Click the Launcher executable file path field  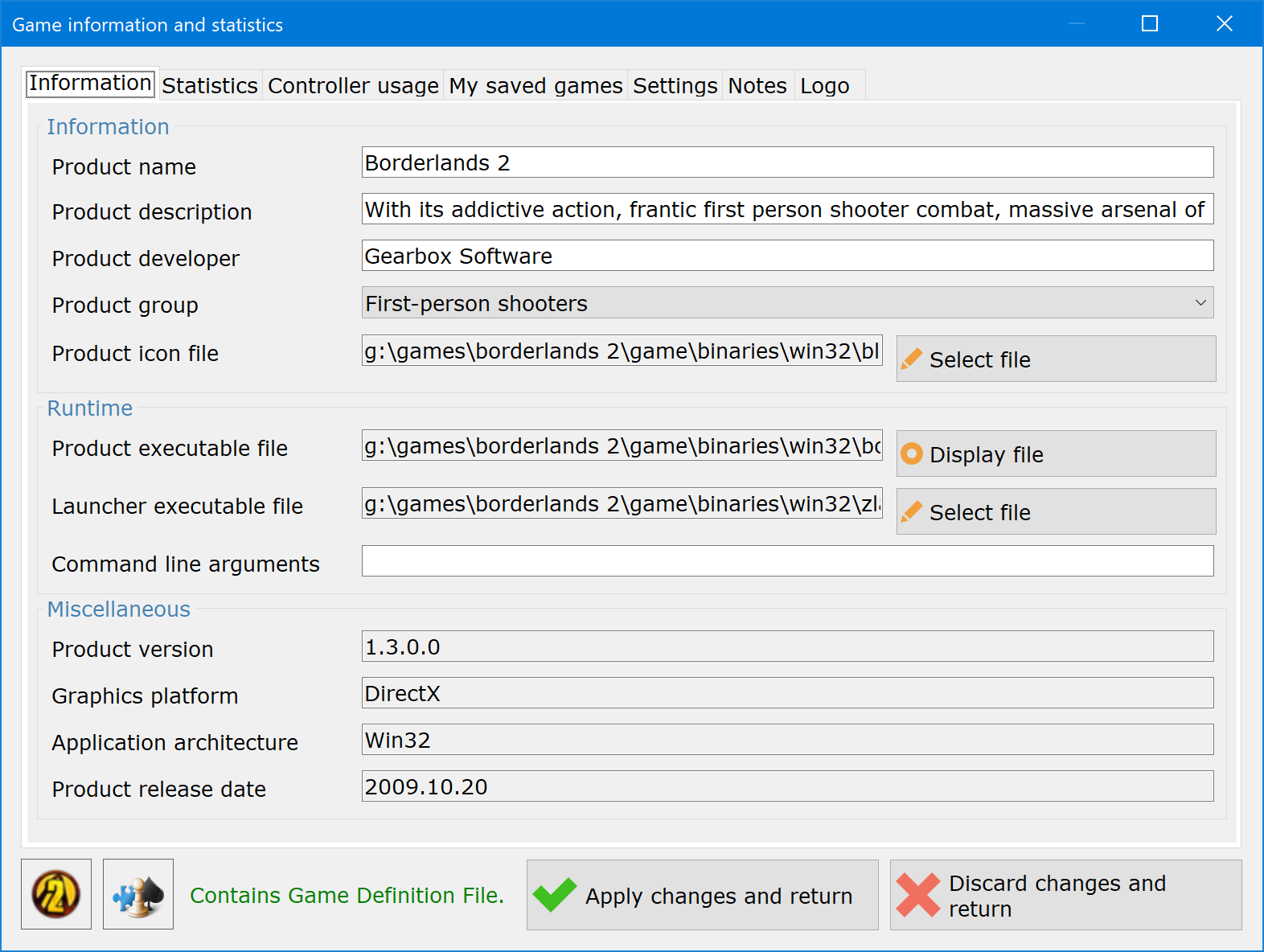point(622,503)
